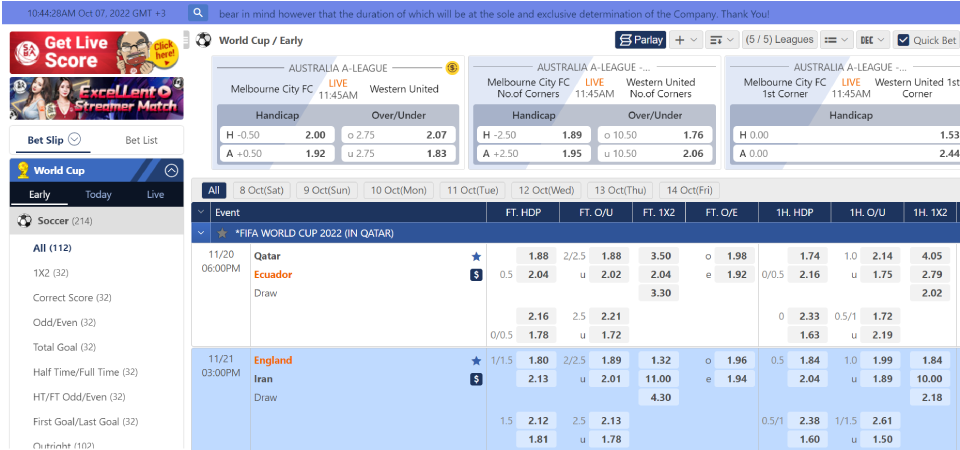Choose the Total Goal (32) market
This screenshot has height=450, width=960.
(64, 347)
